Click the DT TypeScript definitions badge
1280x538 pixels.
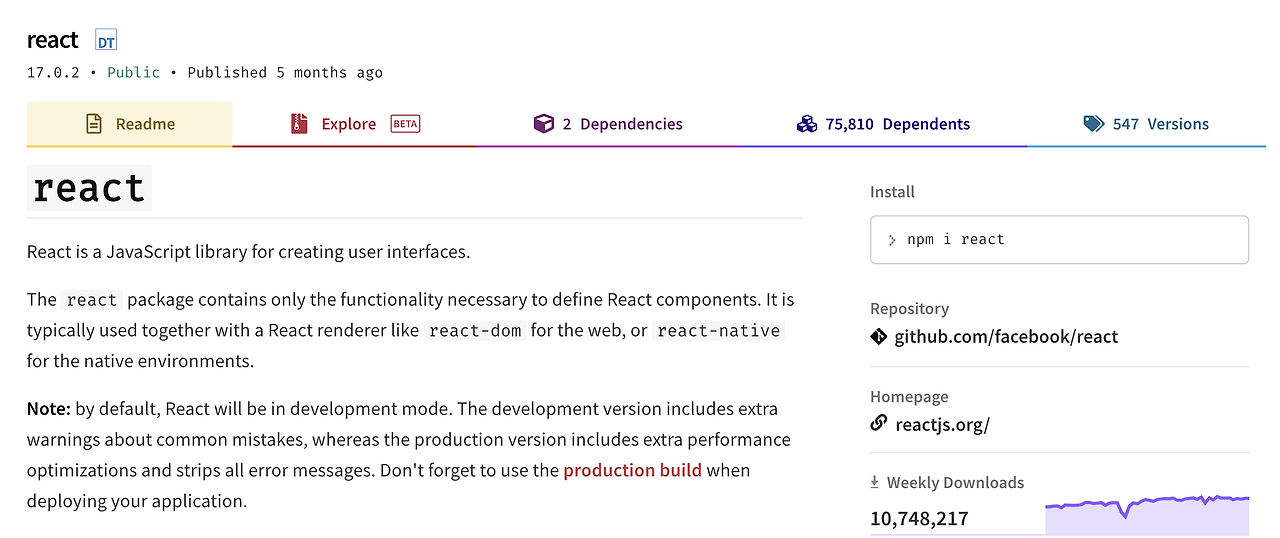[106, 41]
